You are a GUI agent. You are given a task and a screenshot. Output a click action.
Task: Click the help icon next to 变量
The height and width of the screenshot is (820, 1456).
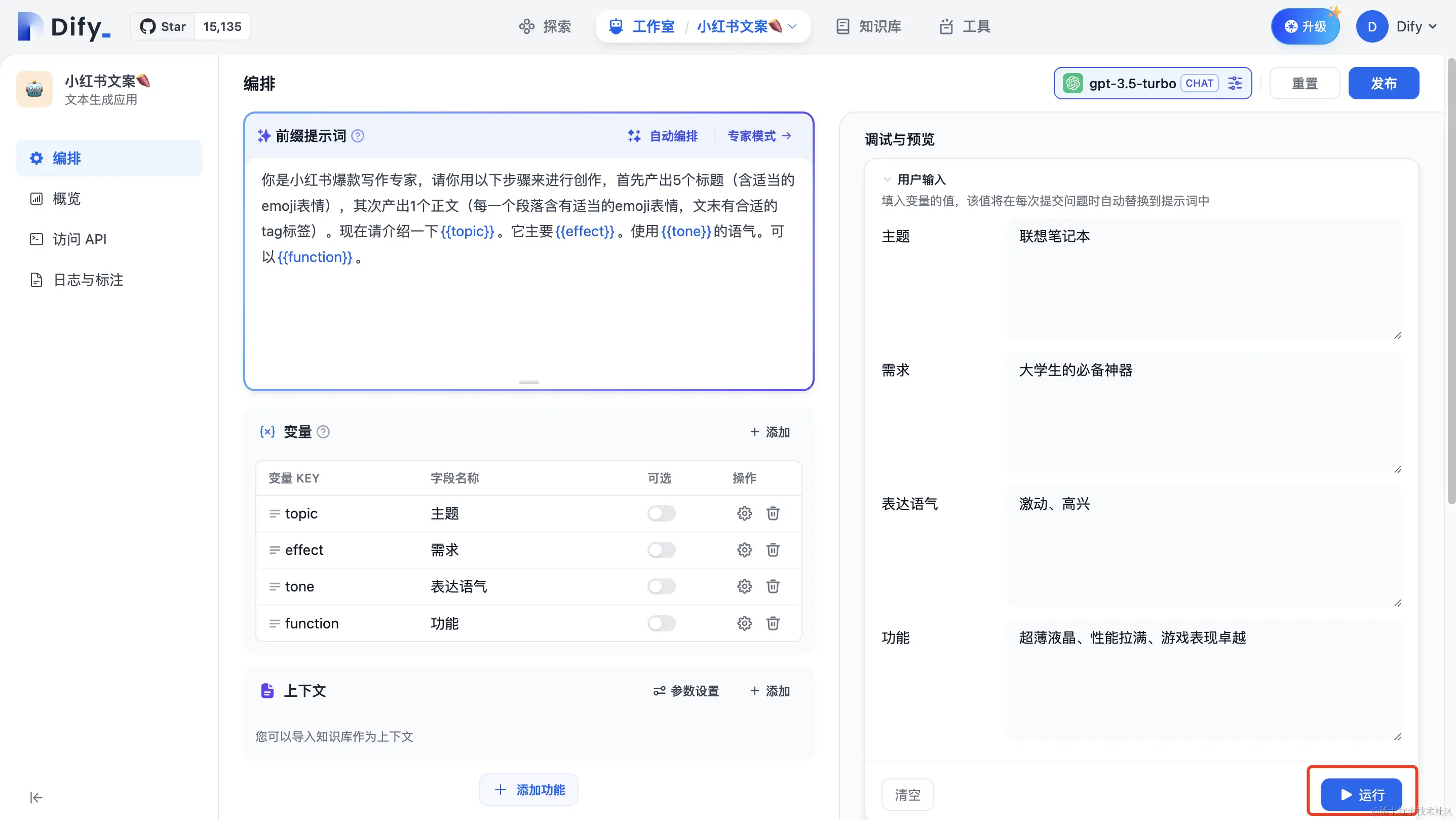click(323, 432)
